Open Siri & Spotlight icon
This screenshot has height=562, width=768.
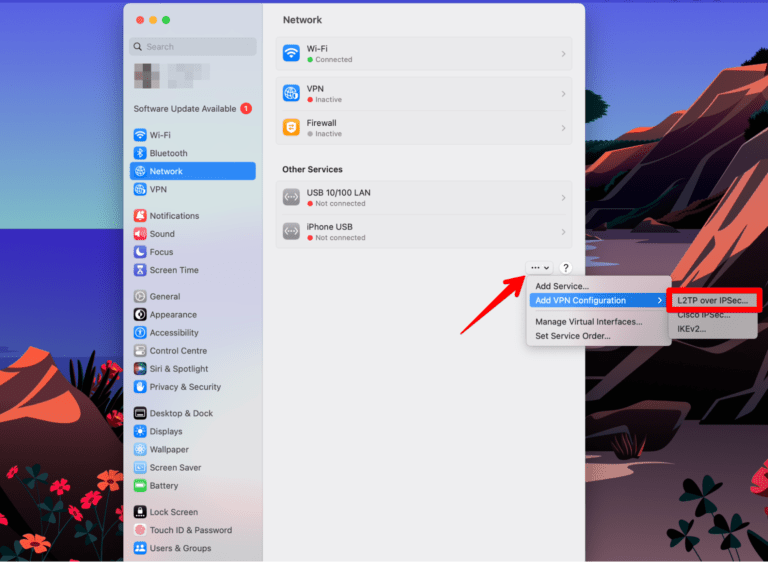140,369
